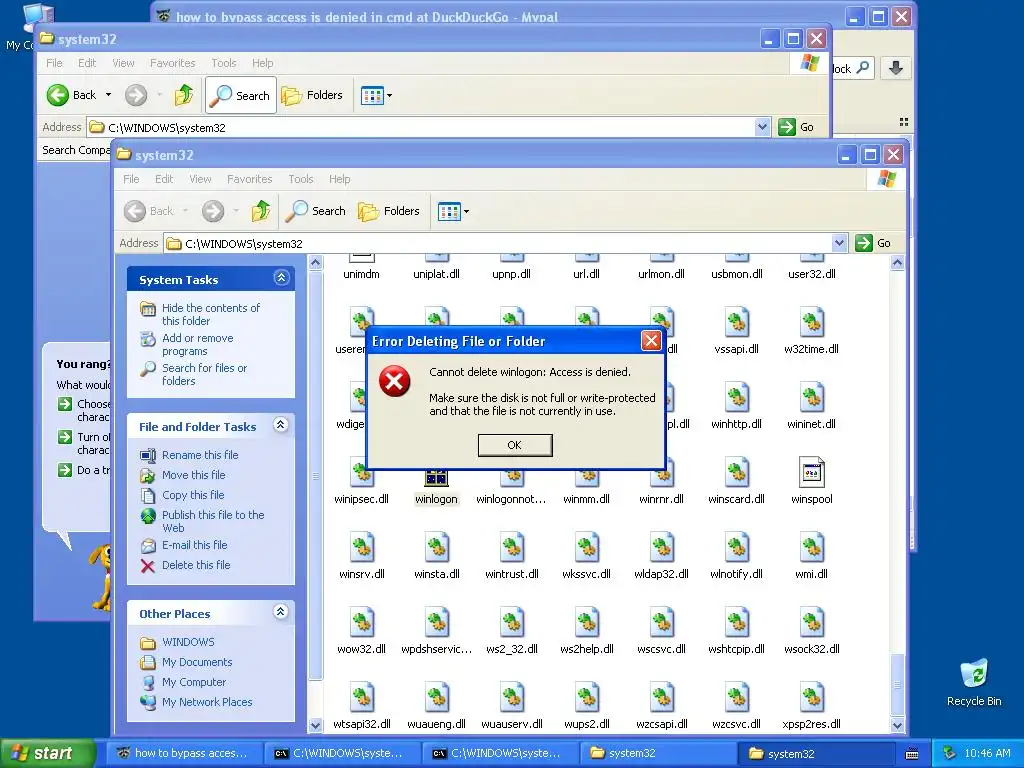The width and height of the screenshot is (1024, 768).
Task: Select the wlnotify.dll file icon
Action: [736, 547]
